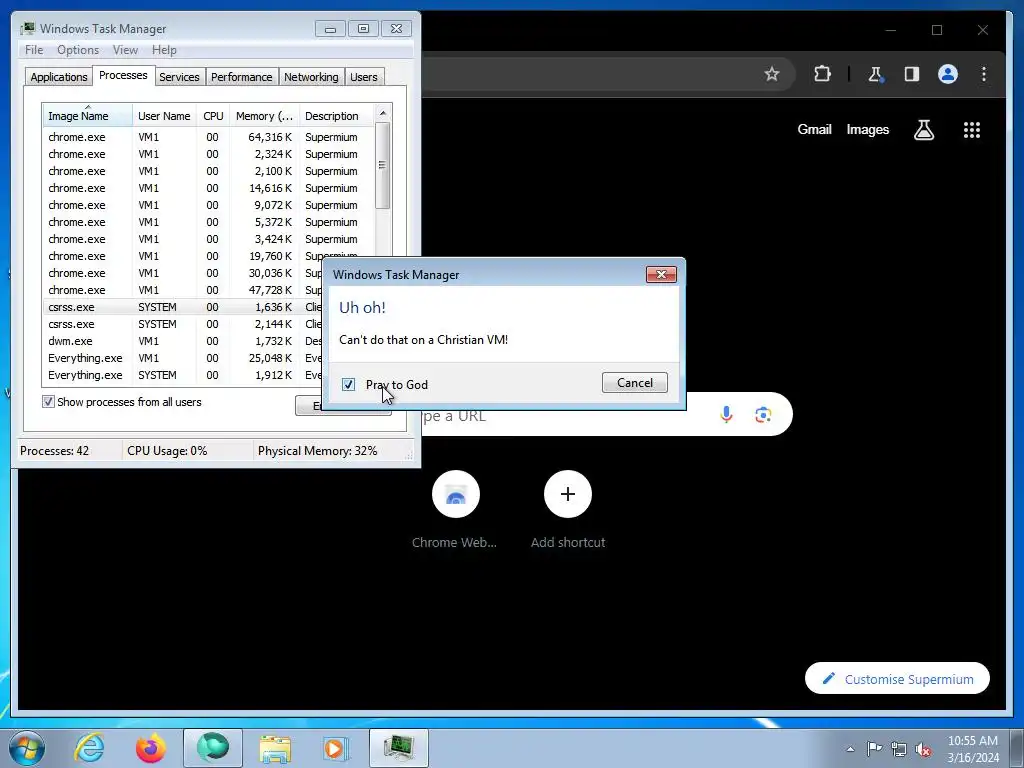
Task: Switch to the Performance tab
Action: (242, 77)
